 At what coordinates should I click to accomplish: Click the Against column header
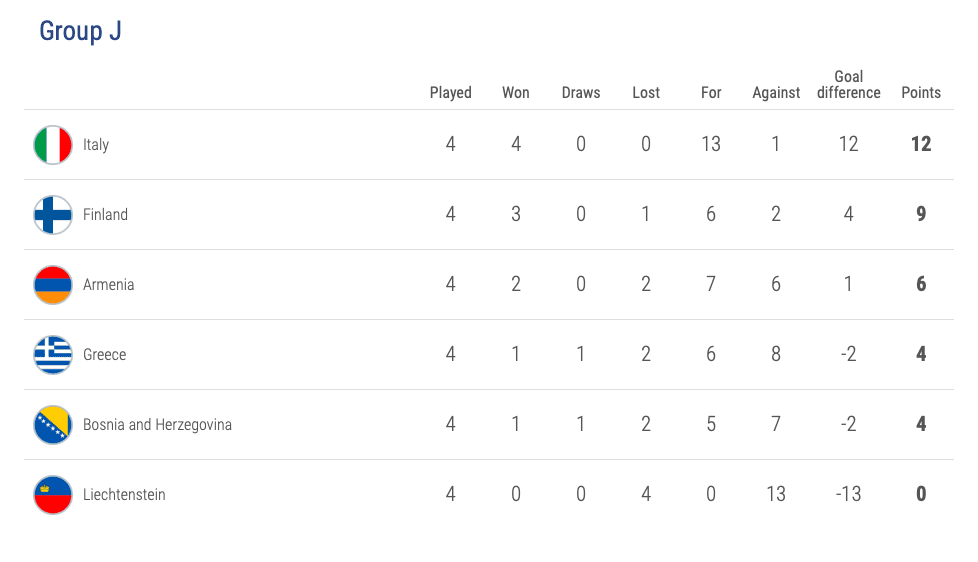coord(776,93)
